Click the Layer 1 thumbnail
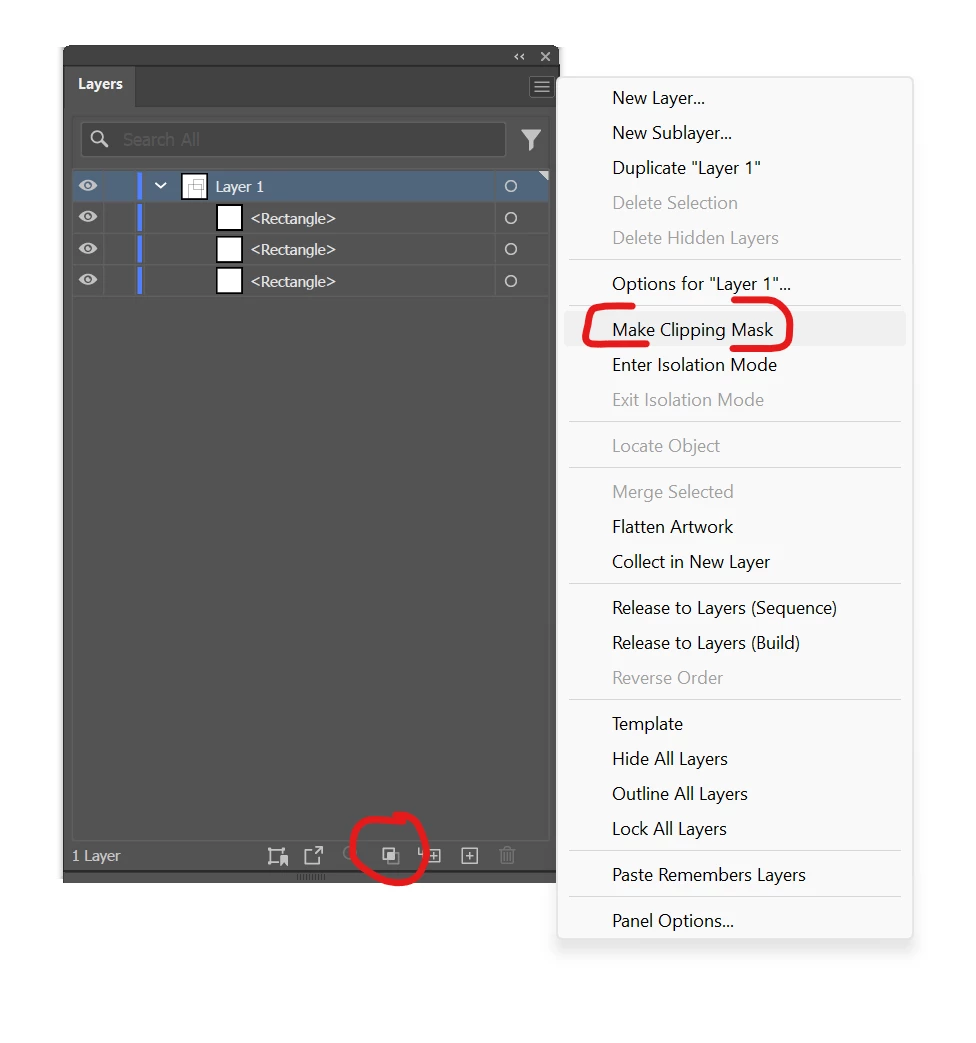Image resolution: width=976 pixels, height=1043 pixels. [x=194, y=187]
